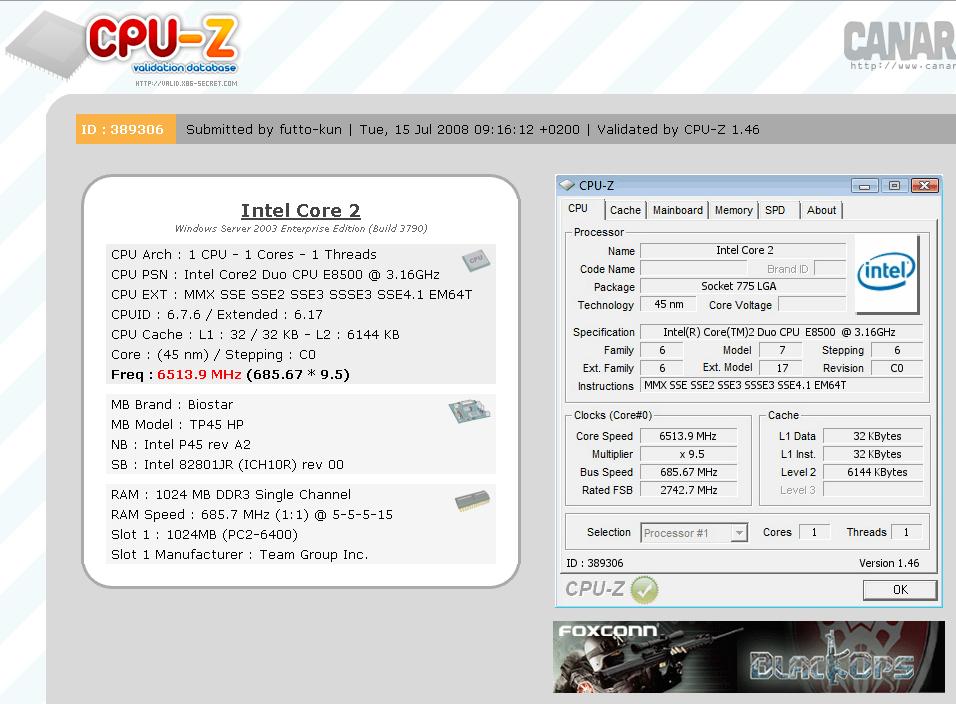Click the Slot 1 Manufacturer Team Group line
The height and width of the screenshot is (704, 956).
pos(240,555)
